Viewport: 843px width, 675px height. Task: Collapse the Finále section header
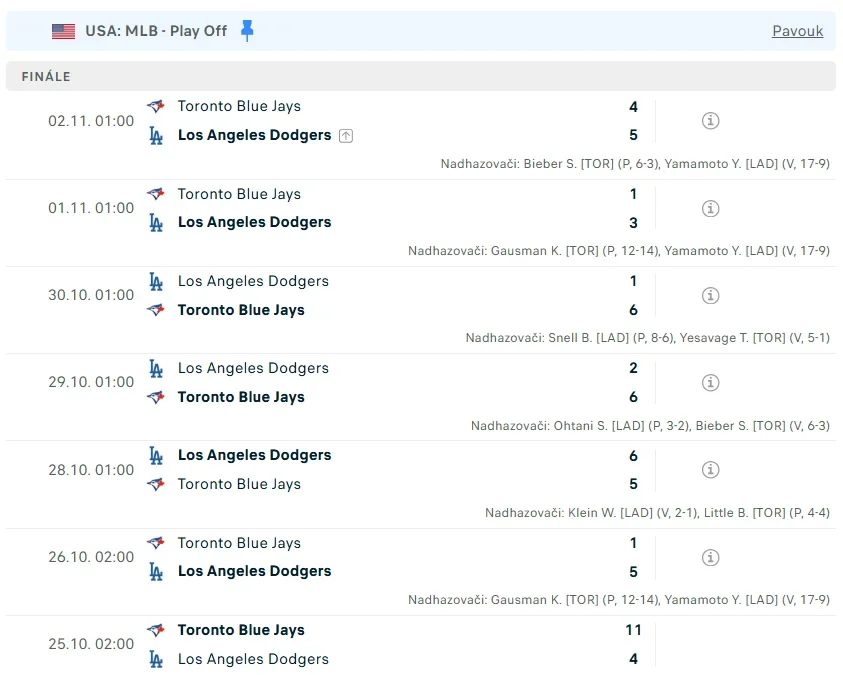point(420,77)
